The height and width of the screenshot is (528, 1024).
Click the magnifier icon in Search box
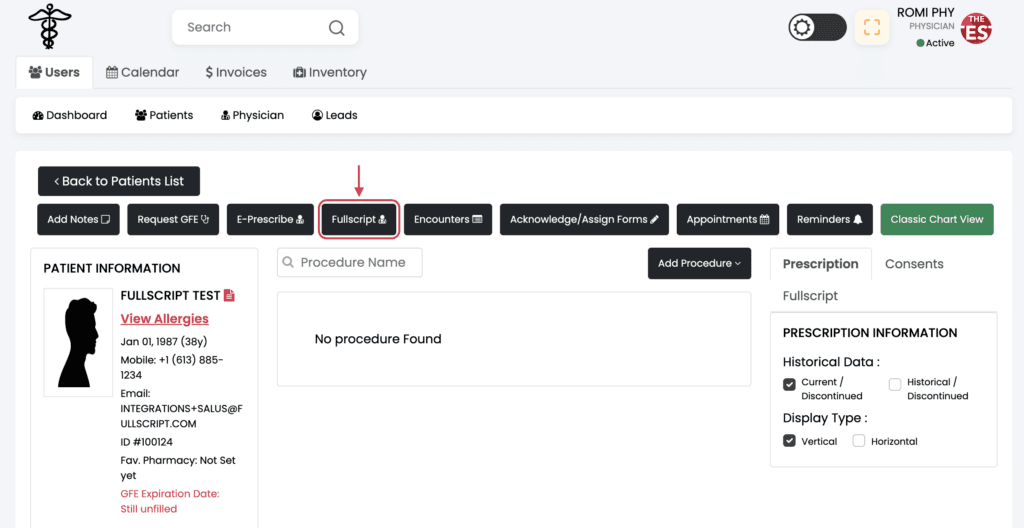(336, 27)
